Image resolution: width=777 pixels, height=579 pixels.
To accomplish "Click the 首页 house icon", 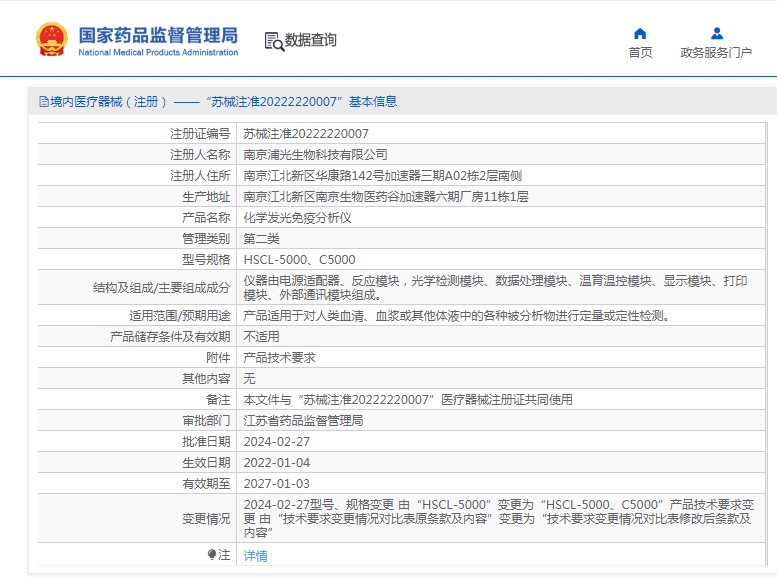I will coord(640,33).
